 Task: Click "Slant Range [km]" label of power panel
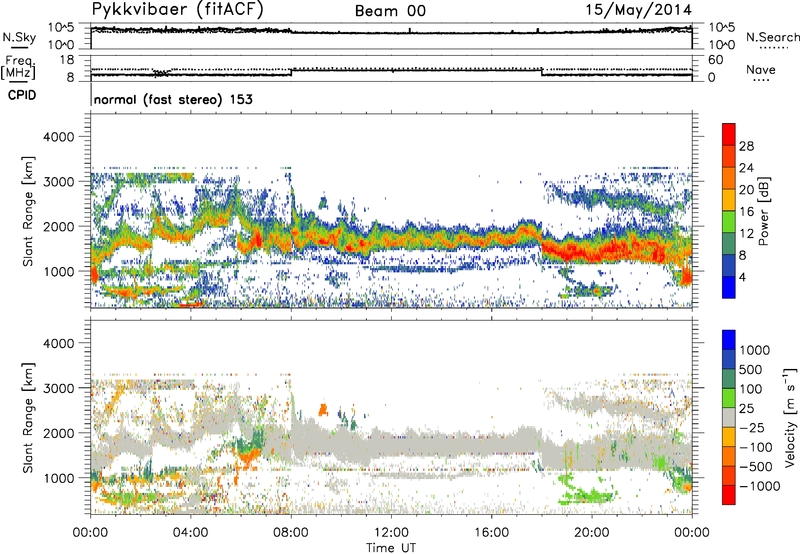[29, 211]
